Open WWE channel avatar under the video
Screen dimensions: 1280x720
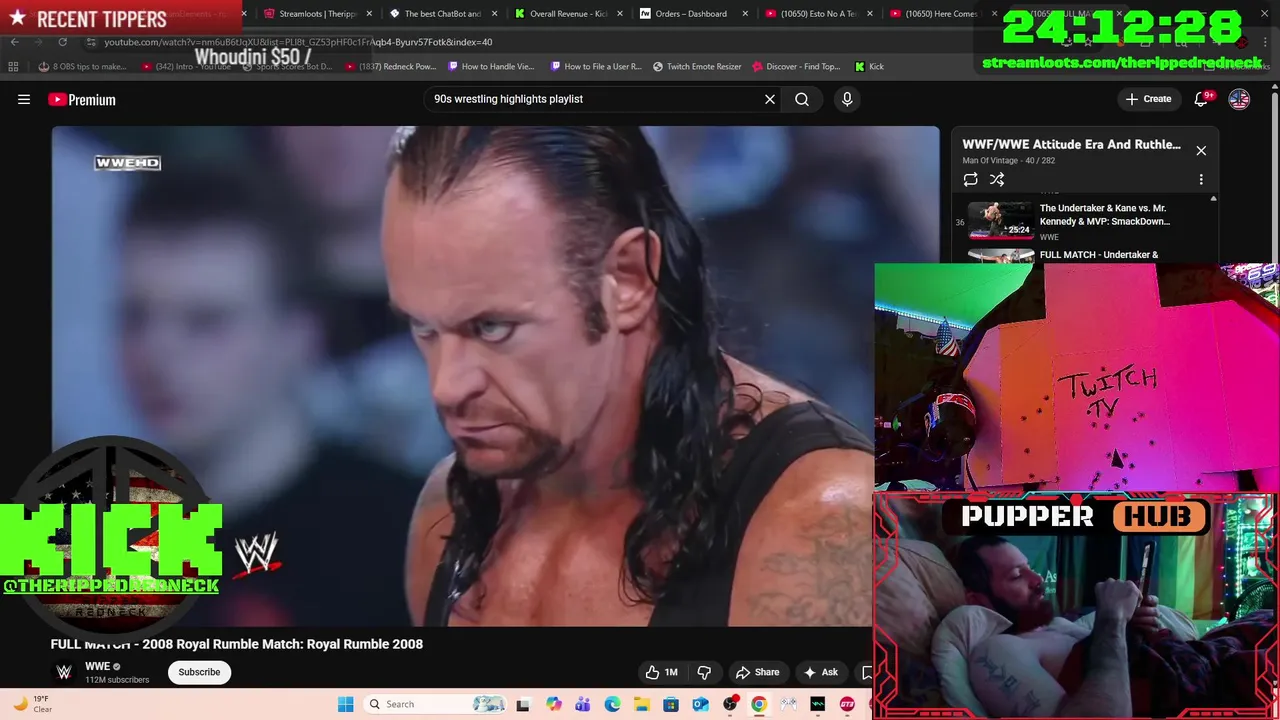tap(64, 672)
